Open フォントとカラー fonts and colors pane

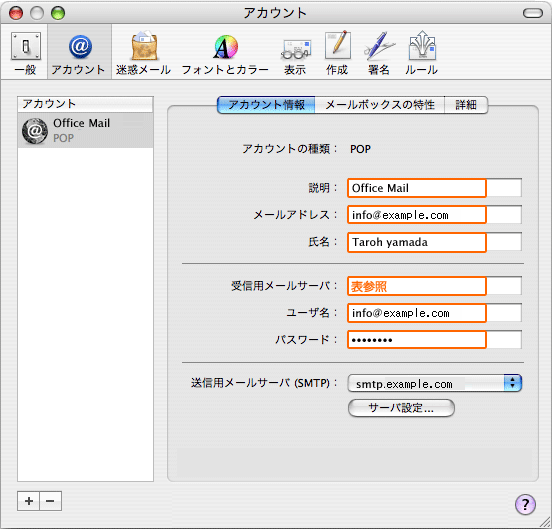(225, 53)
